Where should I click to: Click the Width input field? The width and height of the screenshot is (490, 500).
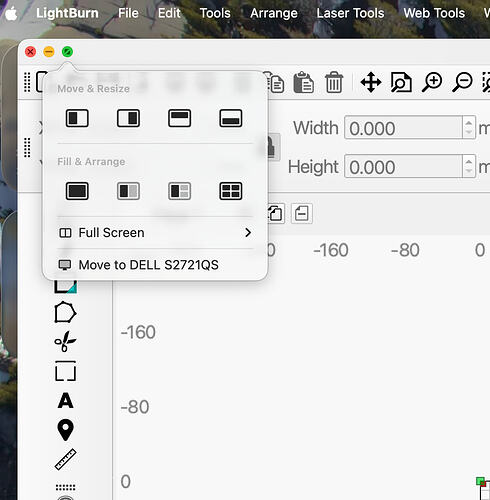coord(403,127)
